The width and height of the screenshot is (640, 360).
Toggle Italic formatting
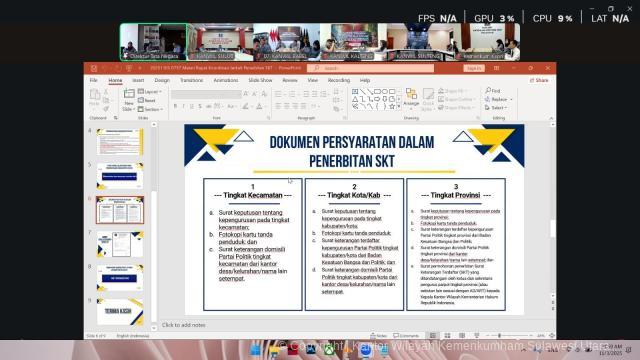[184, 106]
